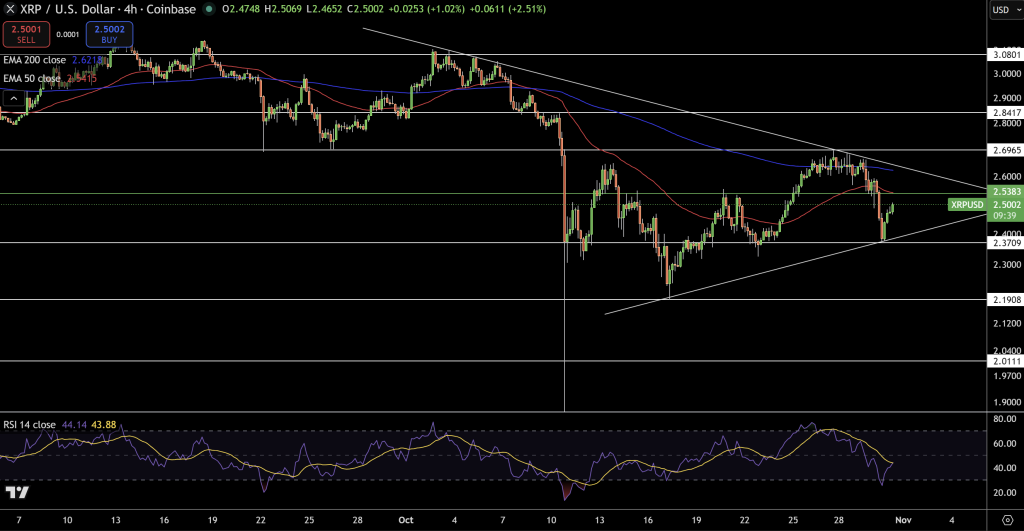1024x531 pixels.
Task: Select the EMA 50 close indicator legend
Action: (31, 78)
